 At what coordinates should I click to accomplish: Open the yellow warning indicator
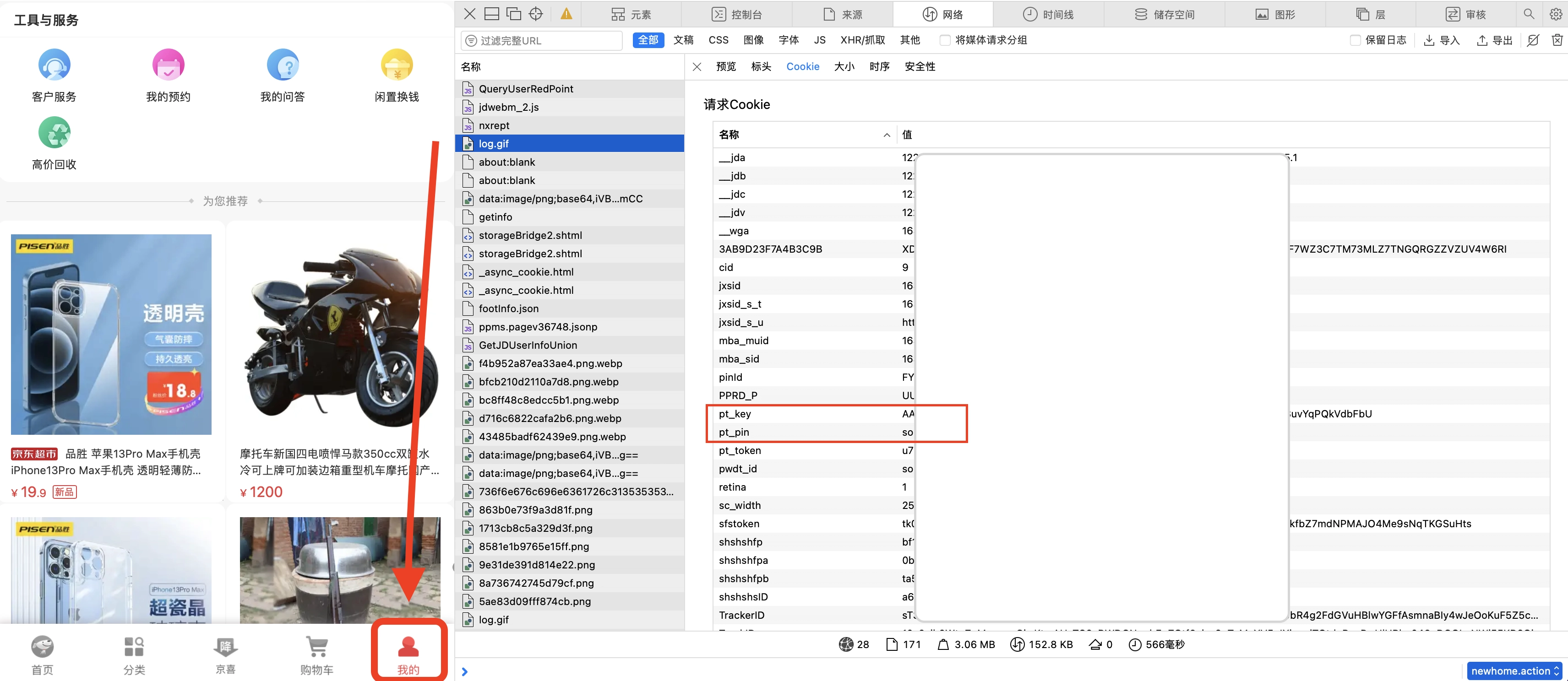click(x=566, y=14)
